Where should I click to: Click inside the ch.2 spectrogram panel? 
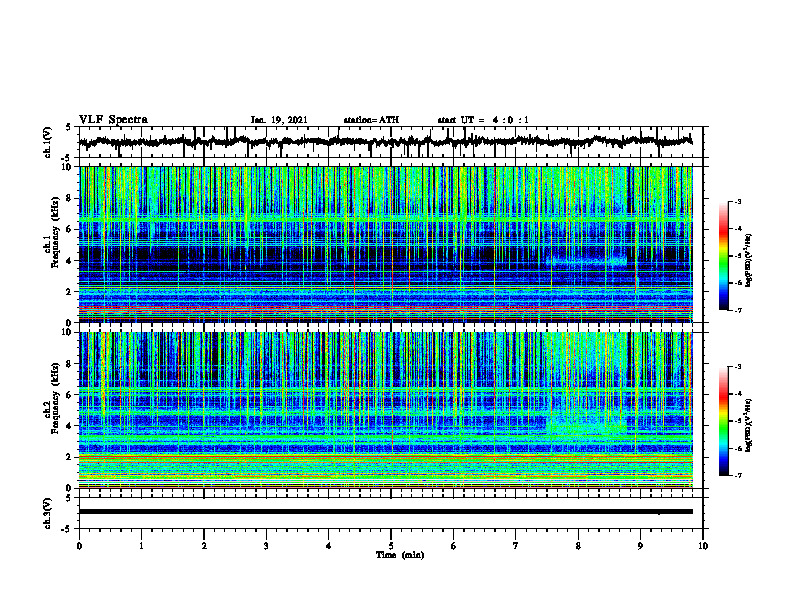click(385, 410)
